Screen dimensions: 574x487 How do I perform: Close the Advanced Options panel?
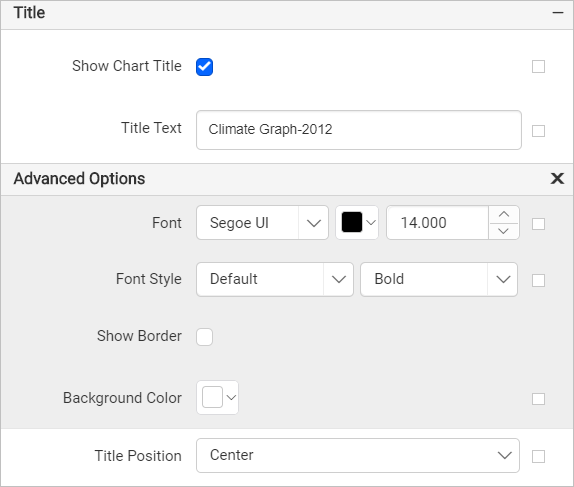(x=557, y=178)
